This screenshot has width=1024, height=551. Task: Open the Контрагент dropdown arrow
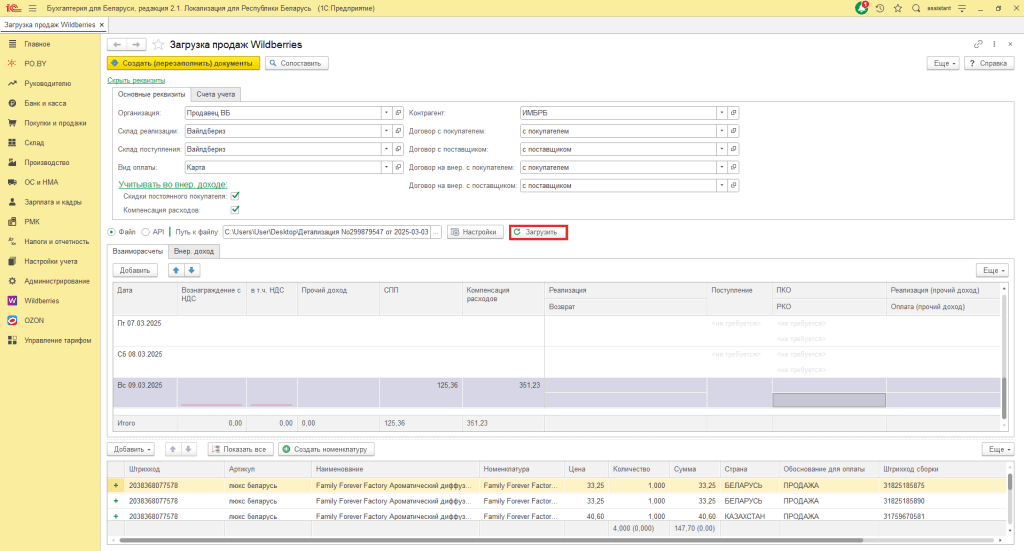(x=721, y=113)
